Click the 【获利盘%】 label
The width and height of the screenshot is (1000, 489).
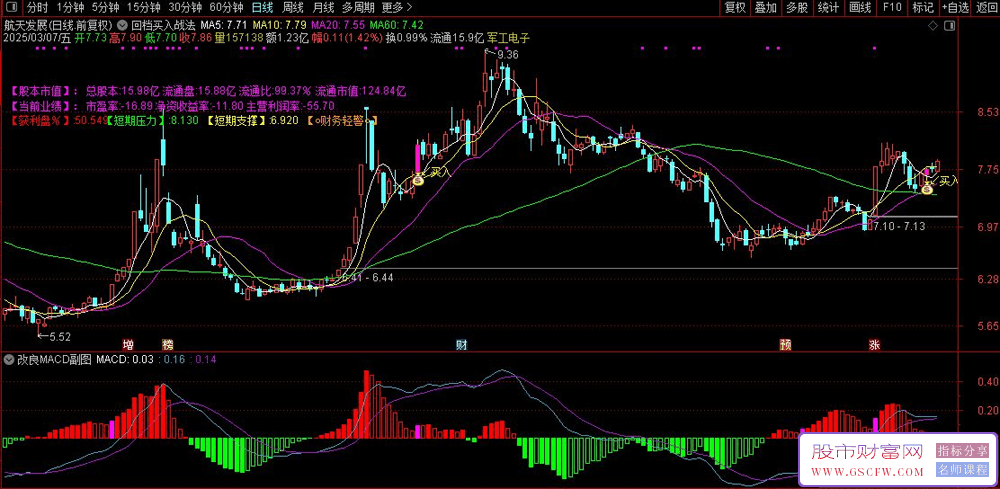[x=41, y=120]
